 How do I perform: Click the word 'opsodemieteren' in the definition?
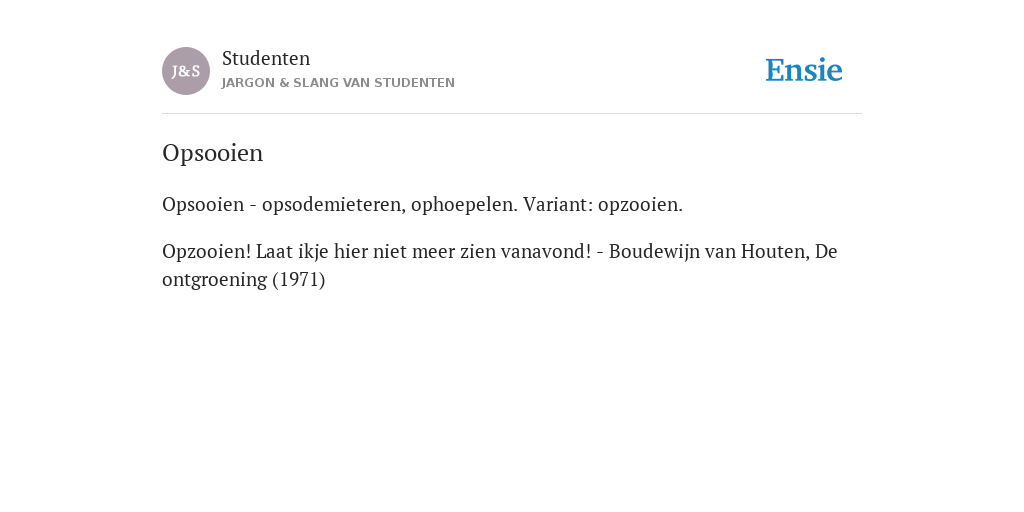(x=334, y=204)
